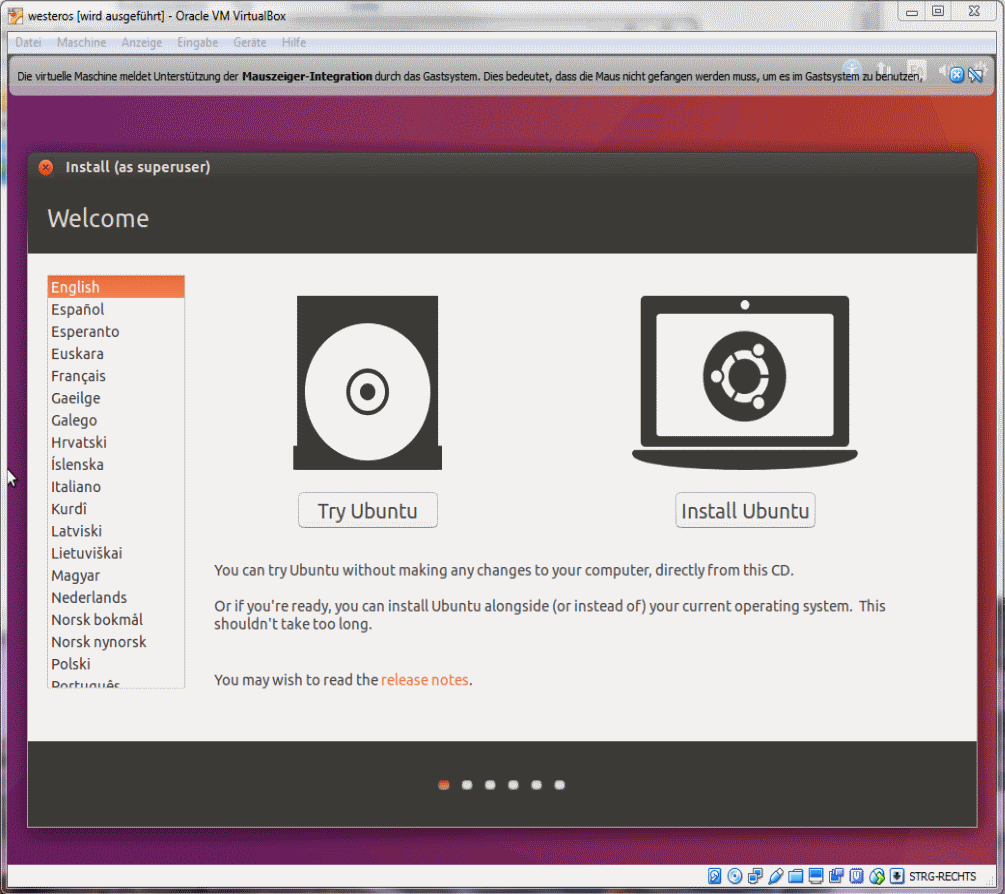Click the laptop with Ubuntu logo image
Viewport: 1005px width, 894px height.
[x=745, y=383]
